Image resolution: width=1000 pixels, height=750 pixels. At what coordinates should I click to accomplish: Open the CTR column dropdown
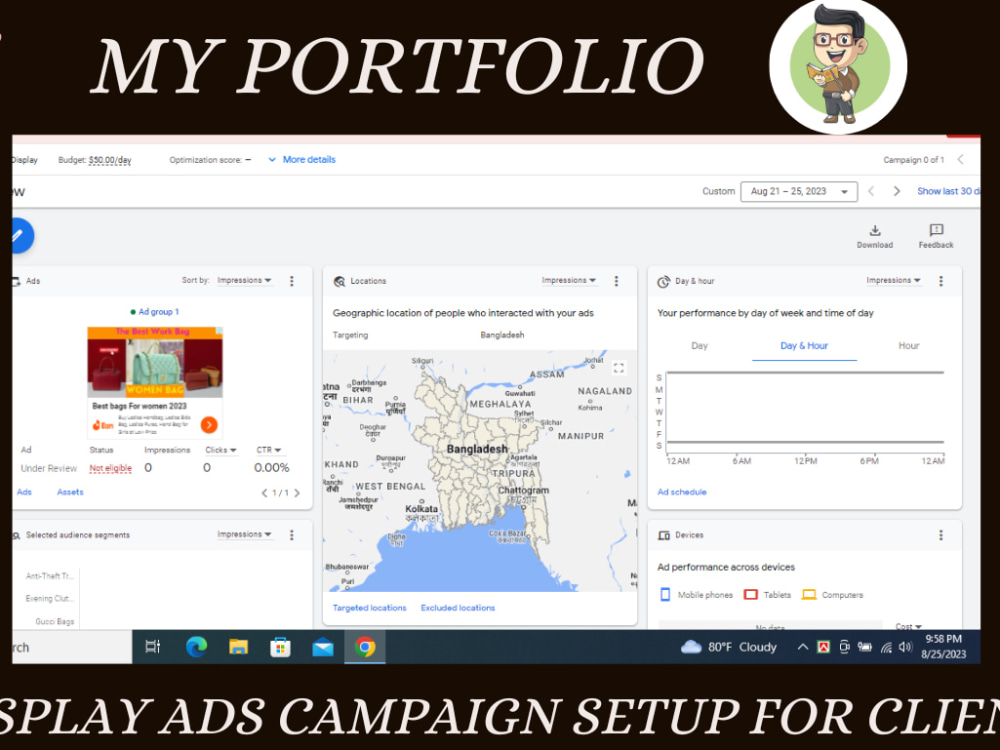click(268, 450)
